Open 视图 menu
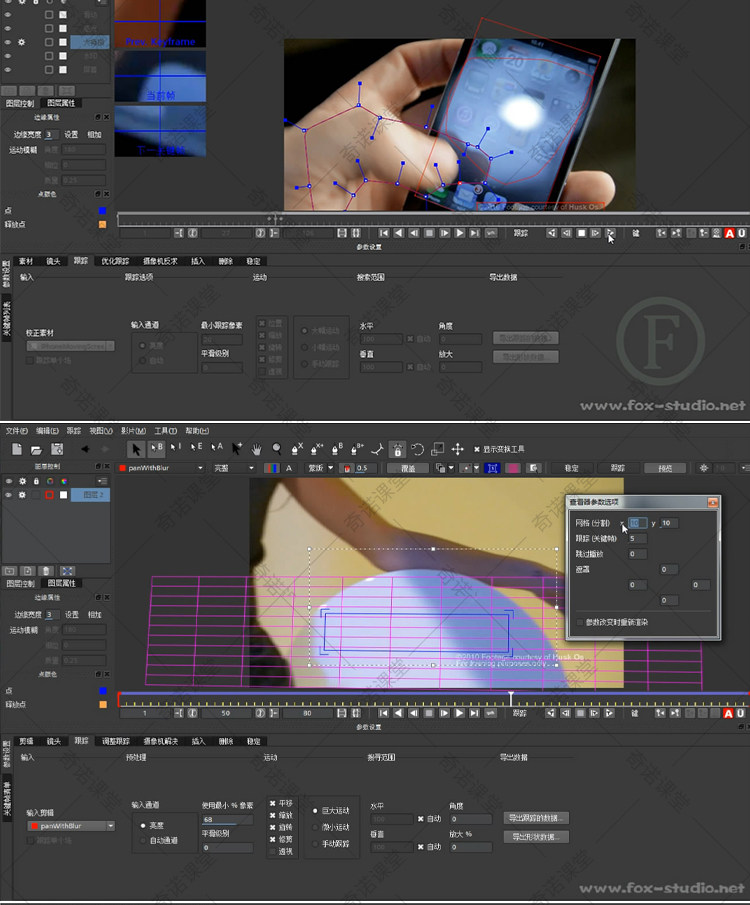The height and width of the screenshot is (905, 750). click(x=101, y=431)
